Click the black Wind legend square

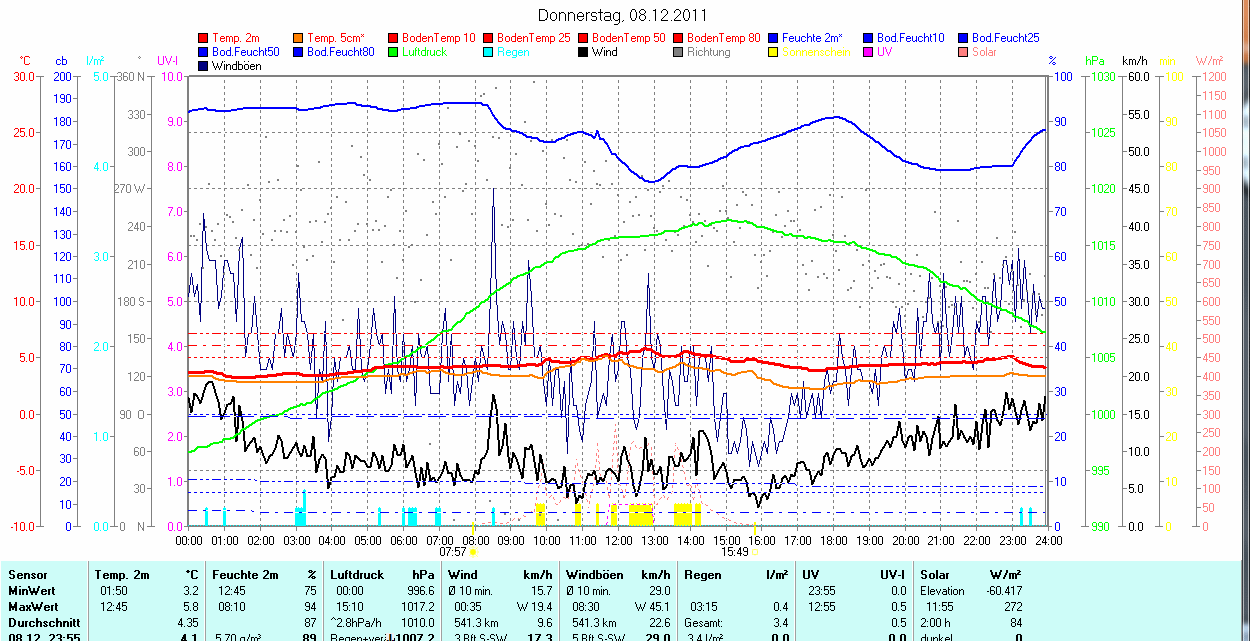coord(584,52)
